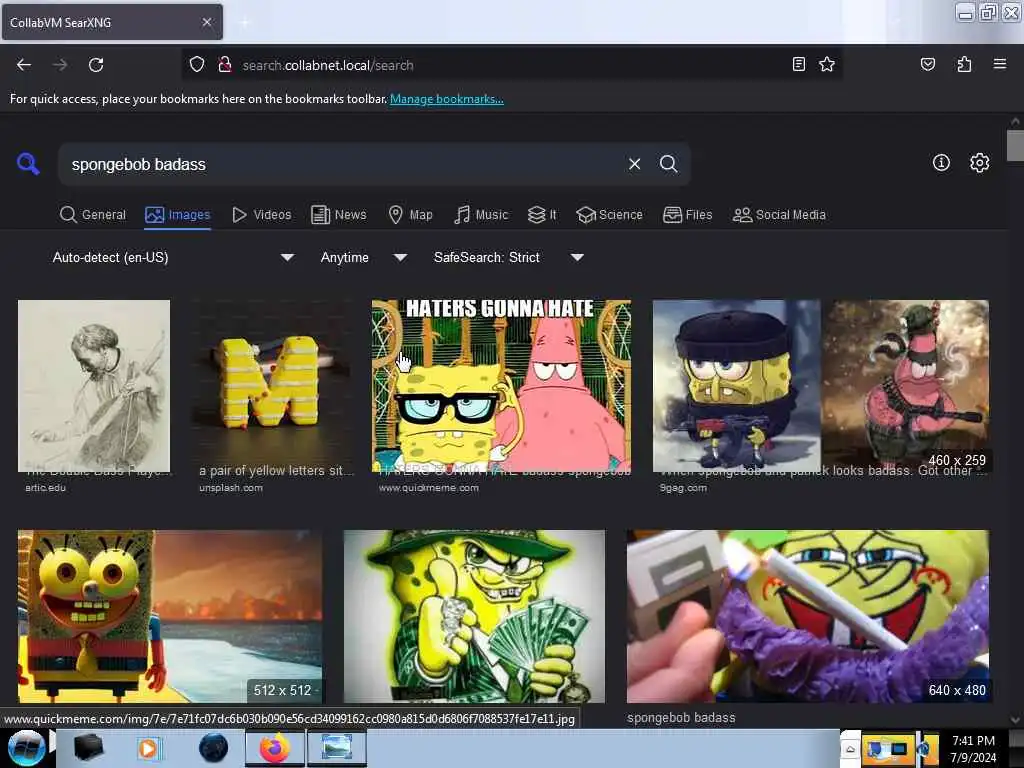Open the Haters Gonna Hate meme thumbnail
The width and height of the screenshot is (1024, 768).
[502, 386]
